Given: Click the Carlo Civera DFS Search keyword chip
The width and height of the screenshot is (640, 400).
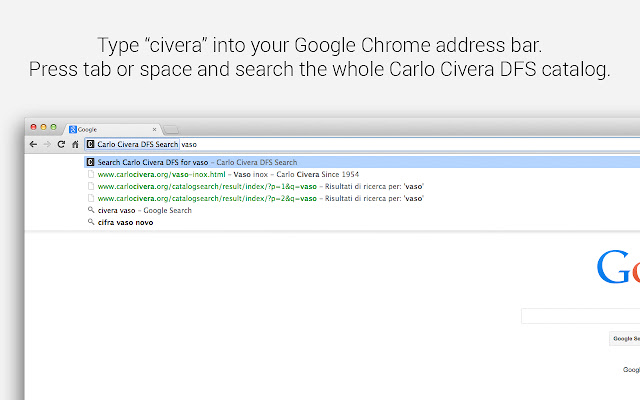Looking at the screenshot, I should coord(132,144).
